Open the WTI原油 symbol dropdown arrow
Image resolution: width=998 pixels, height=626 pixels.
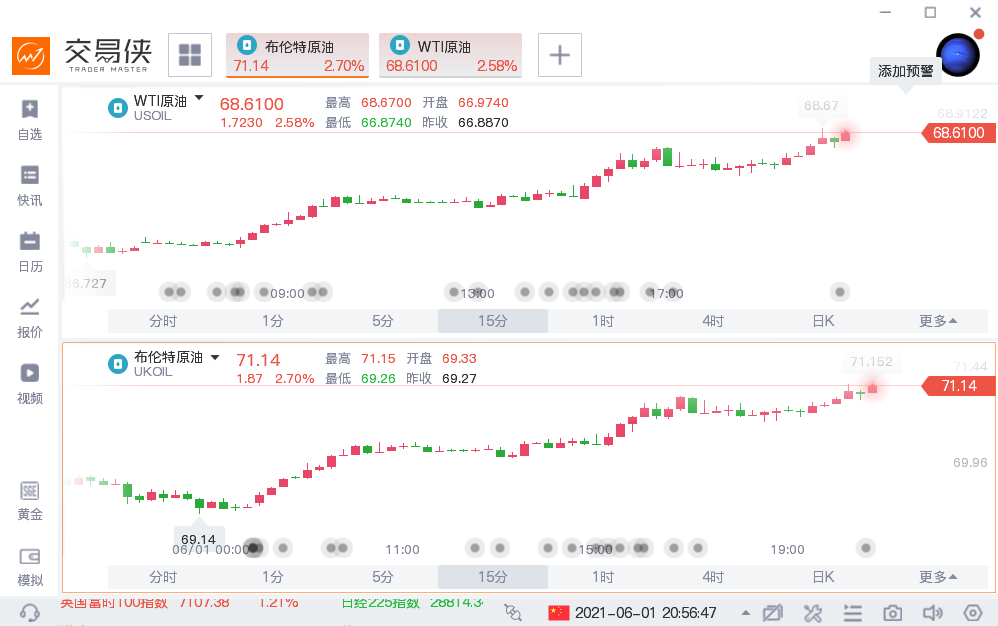tap(199, 98)
